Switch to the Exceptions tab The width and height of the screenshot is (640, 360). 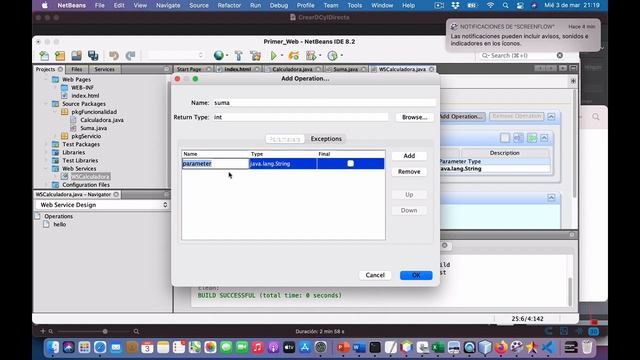pos(326,139)
